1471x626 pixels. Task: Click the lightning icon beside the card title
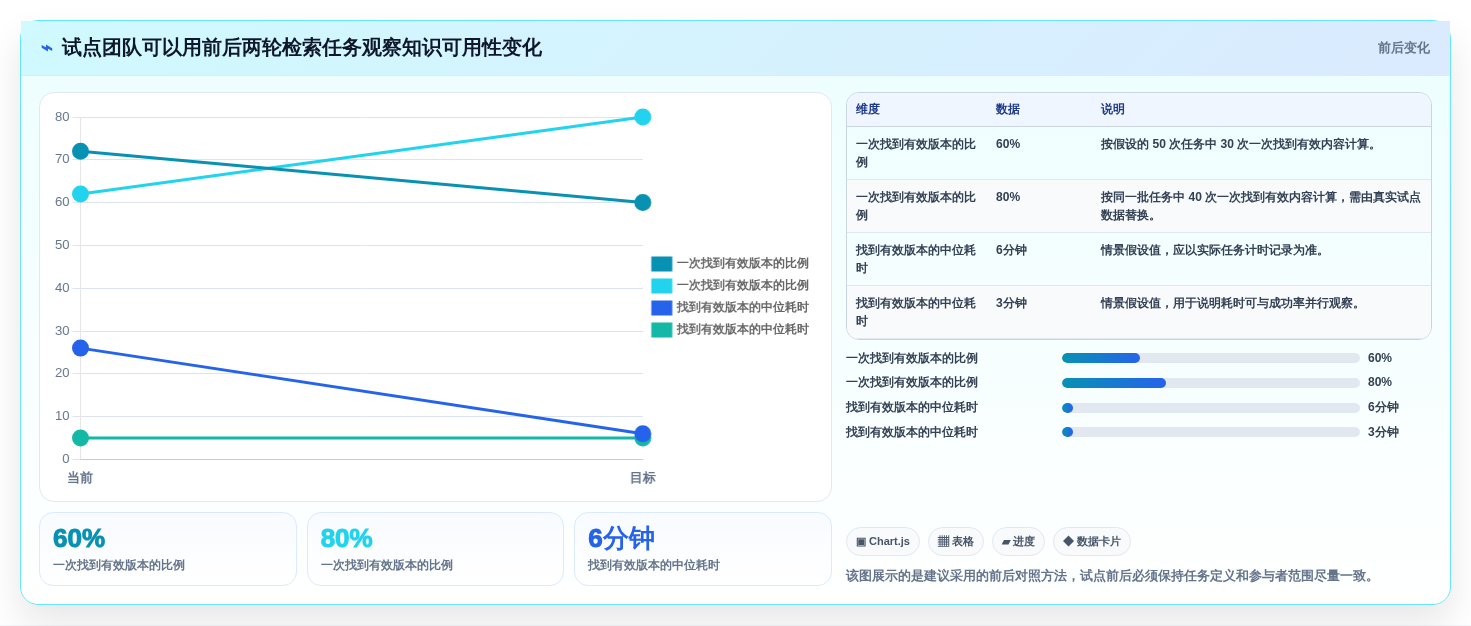point(47,48)
